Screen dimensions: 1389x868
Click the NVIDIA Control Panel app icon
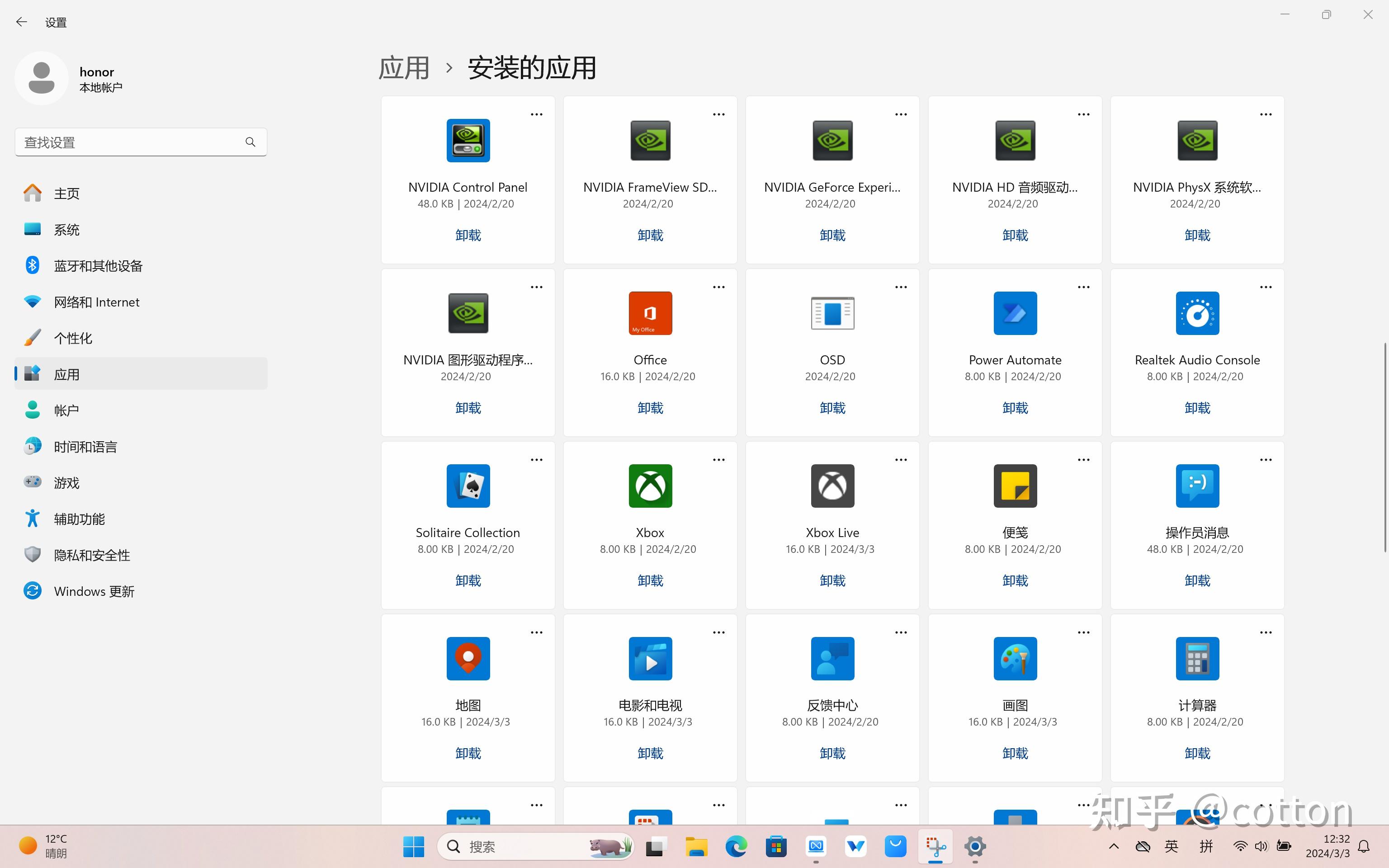click(x=468, y=141)
